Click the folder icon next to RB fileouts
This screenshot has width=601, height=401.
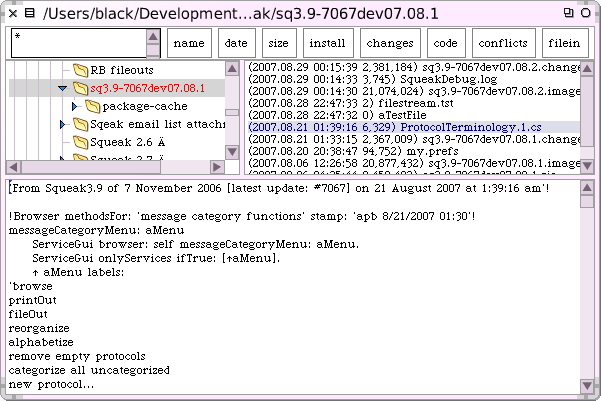coord(80,70)
